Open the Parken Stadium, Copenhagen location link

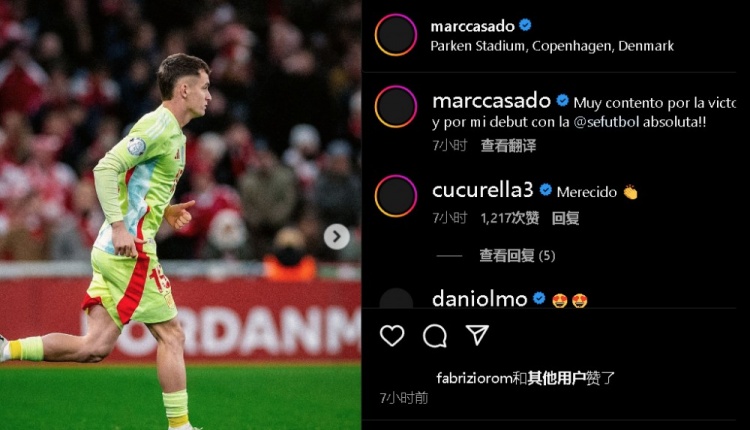[x=552, y=46]
